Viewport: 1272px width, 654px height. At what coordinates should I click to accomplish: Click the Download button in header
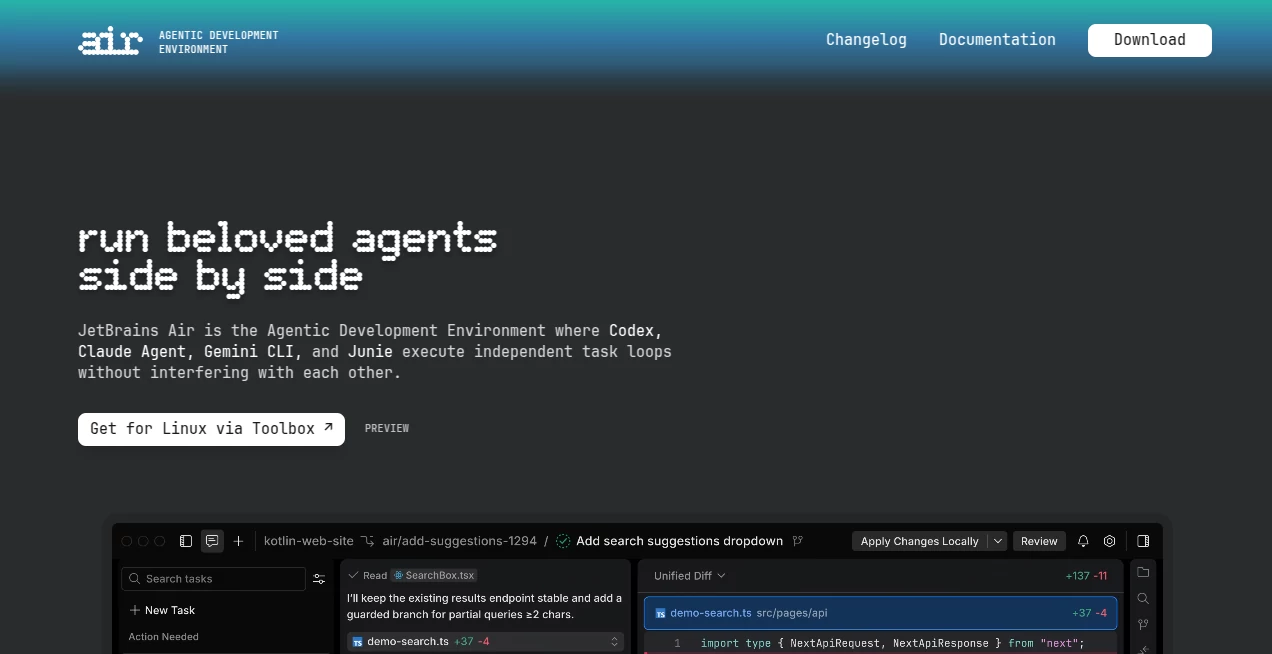1150,40
